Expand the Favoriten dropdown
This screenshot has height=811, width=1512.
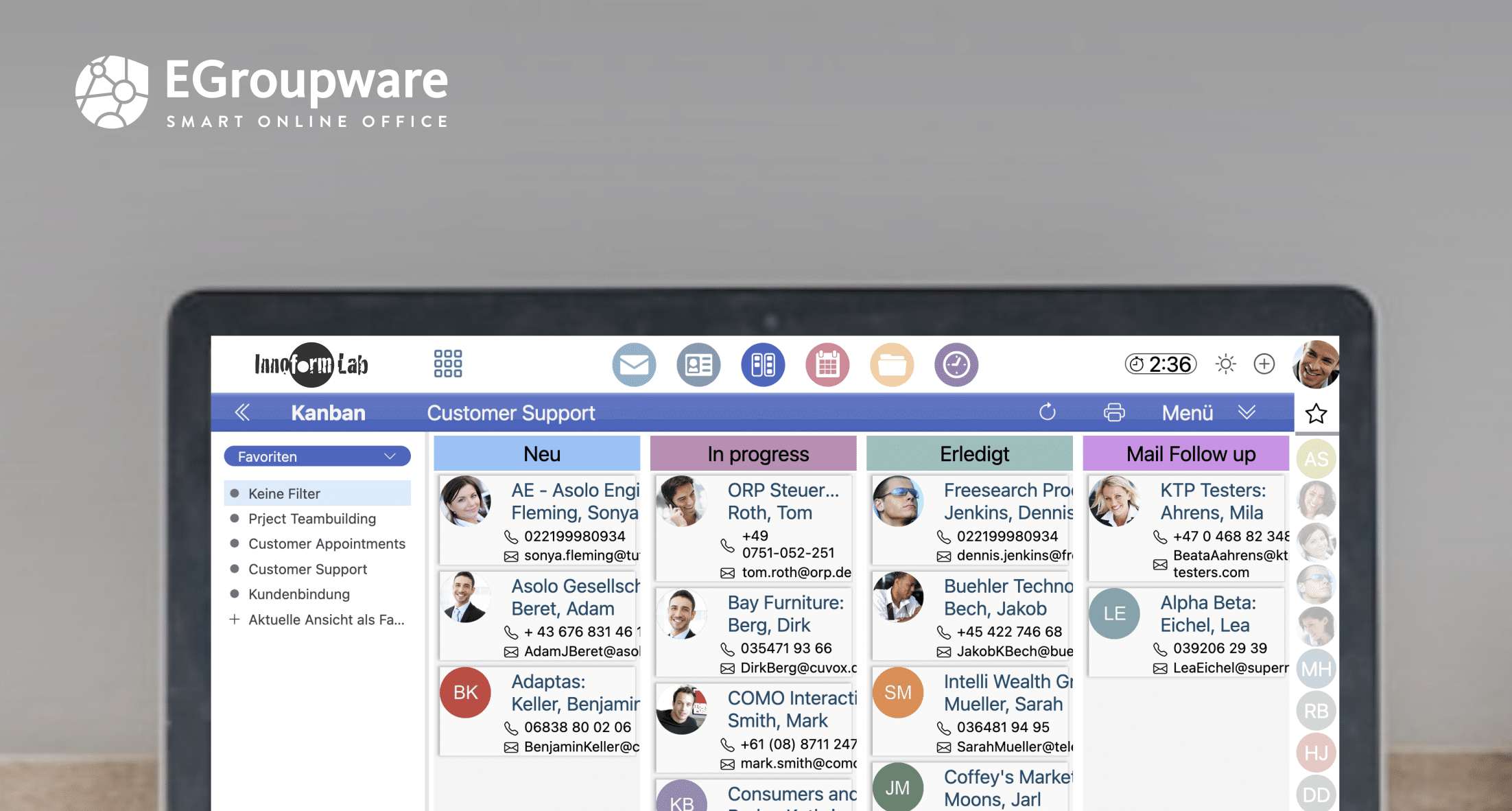tap(317, 456)
